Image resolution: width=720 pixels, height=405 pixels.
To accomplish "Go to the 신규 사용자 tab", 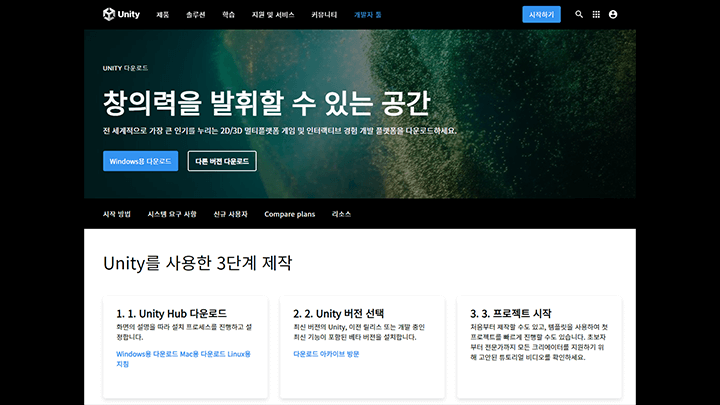I will (x=231, y=214).
